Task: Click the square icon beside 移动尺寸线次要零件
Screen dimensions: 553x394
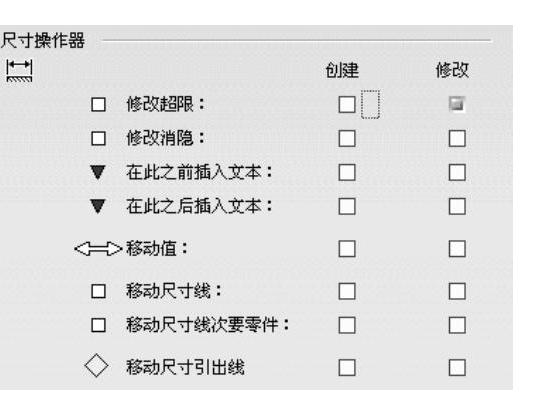Action: click(x=98, y=325)
